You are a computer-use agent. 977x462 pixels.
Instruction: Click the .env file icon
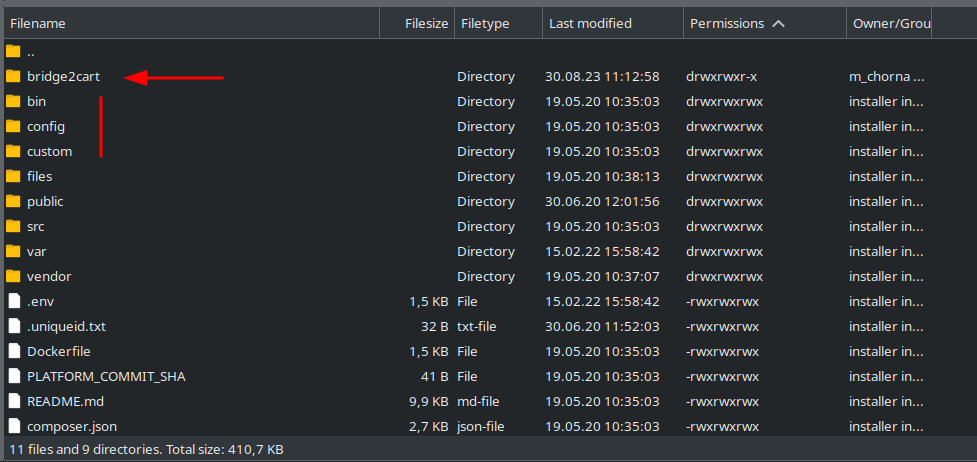click(x=14, y=301)
